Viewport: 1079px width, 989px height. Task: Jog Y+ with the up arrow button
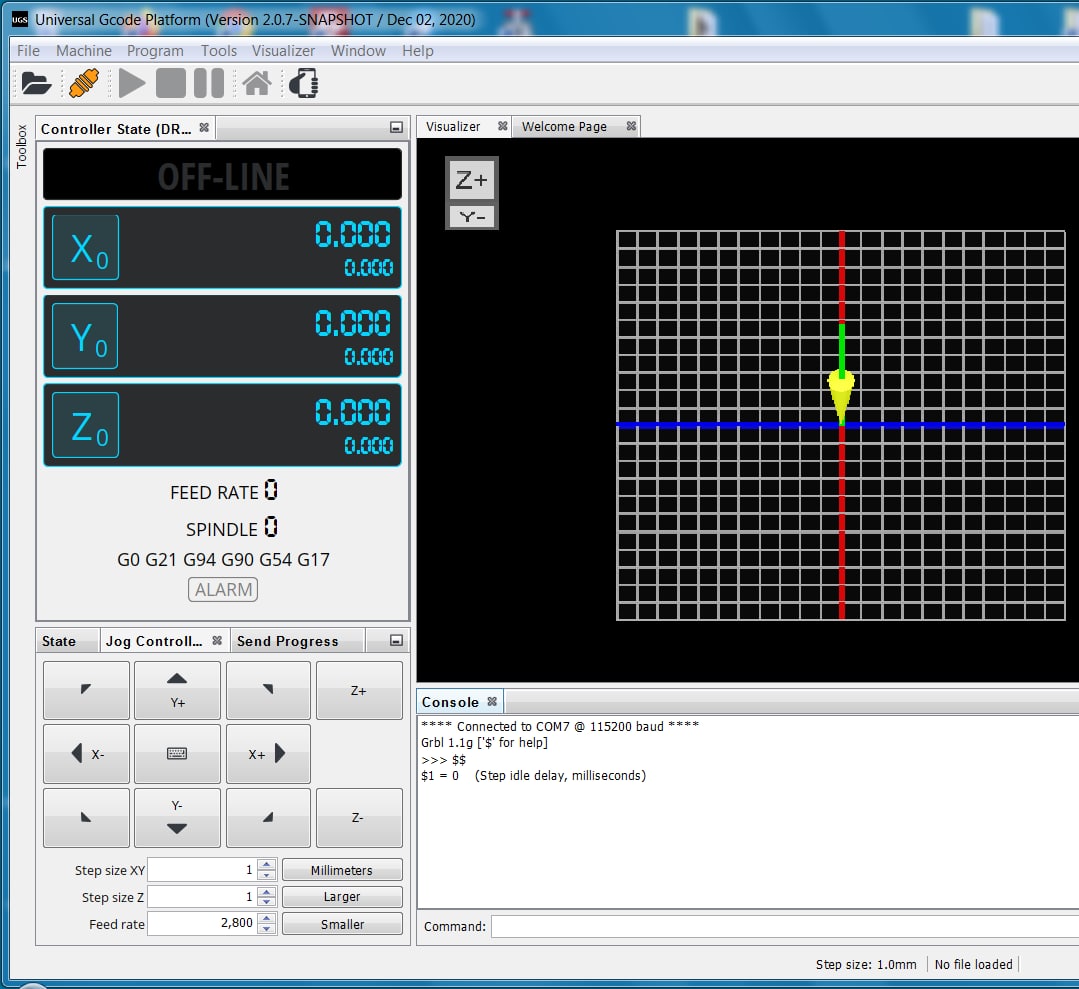178,690
